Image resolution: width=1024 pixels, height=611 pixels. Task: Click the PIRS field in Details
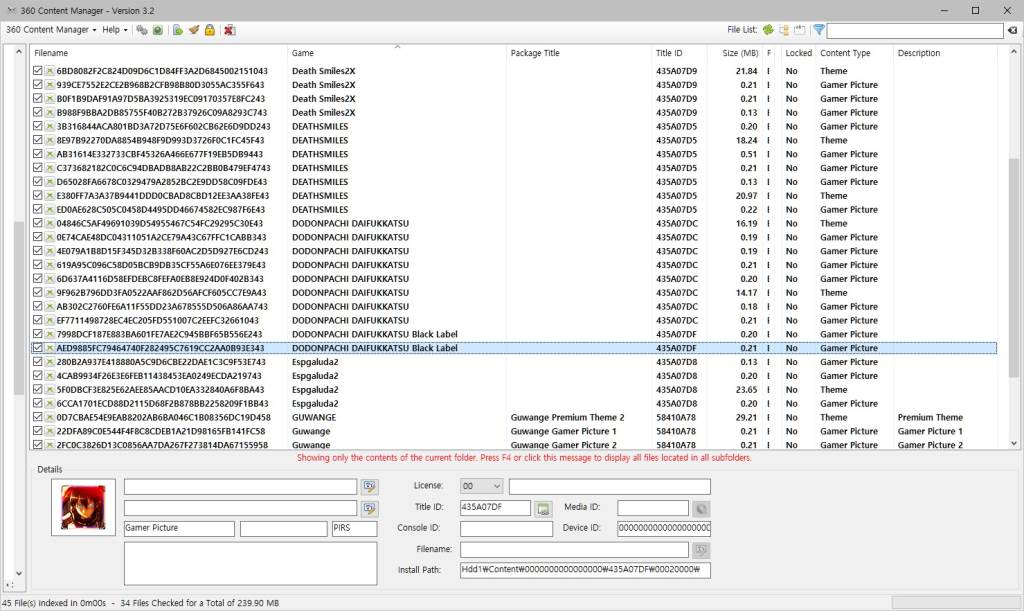click(355, 528)
